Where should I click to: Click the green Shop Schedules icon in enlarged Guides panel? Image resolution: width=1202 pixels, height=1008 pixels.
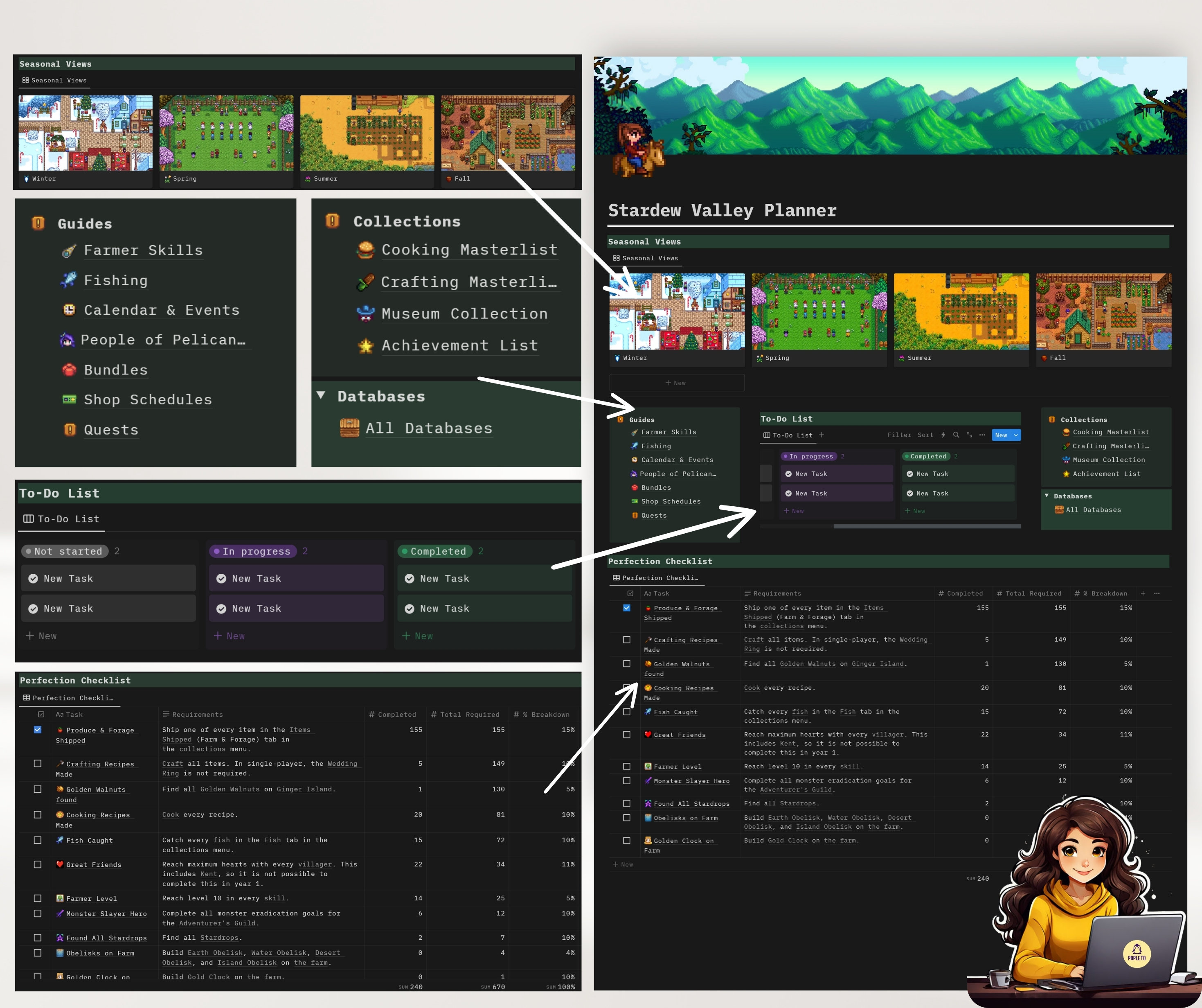(69, 400)
